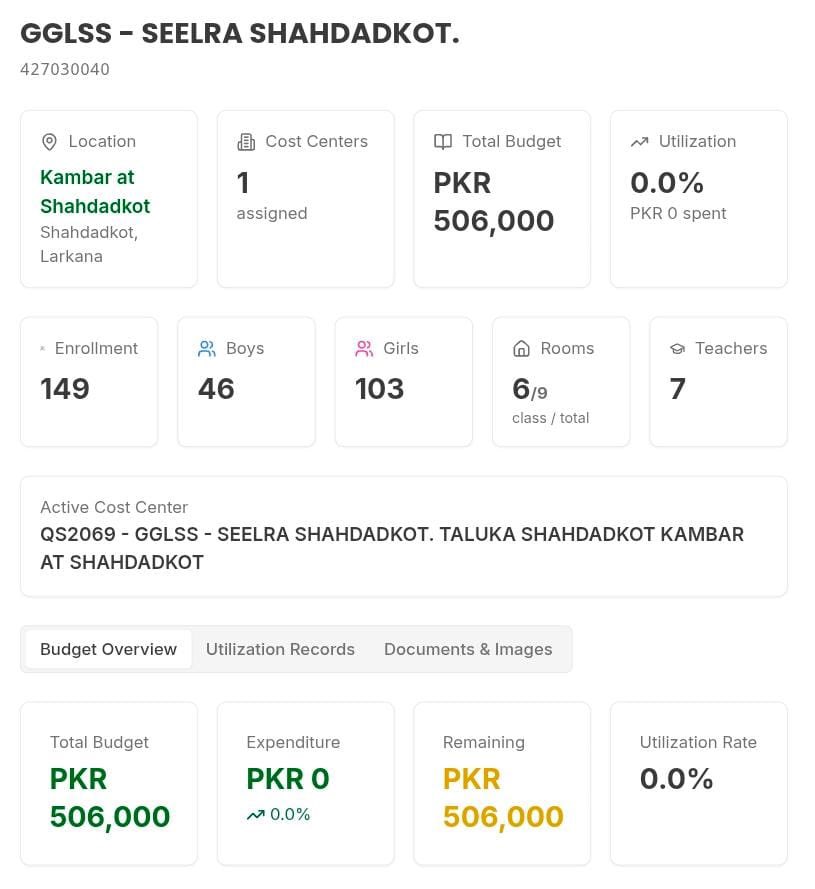Click the Remaining PKR 506,000 card
Viewport: 815px width, 889px height.
coord(502,784)
